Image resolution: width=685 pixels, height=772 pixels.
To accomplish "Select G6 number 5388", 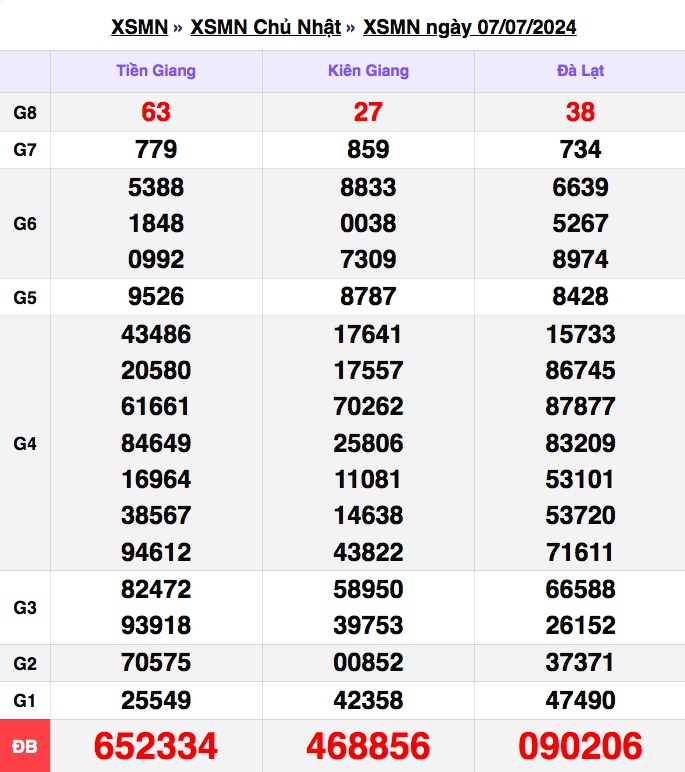I will coord(156,187).
